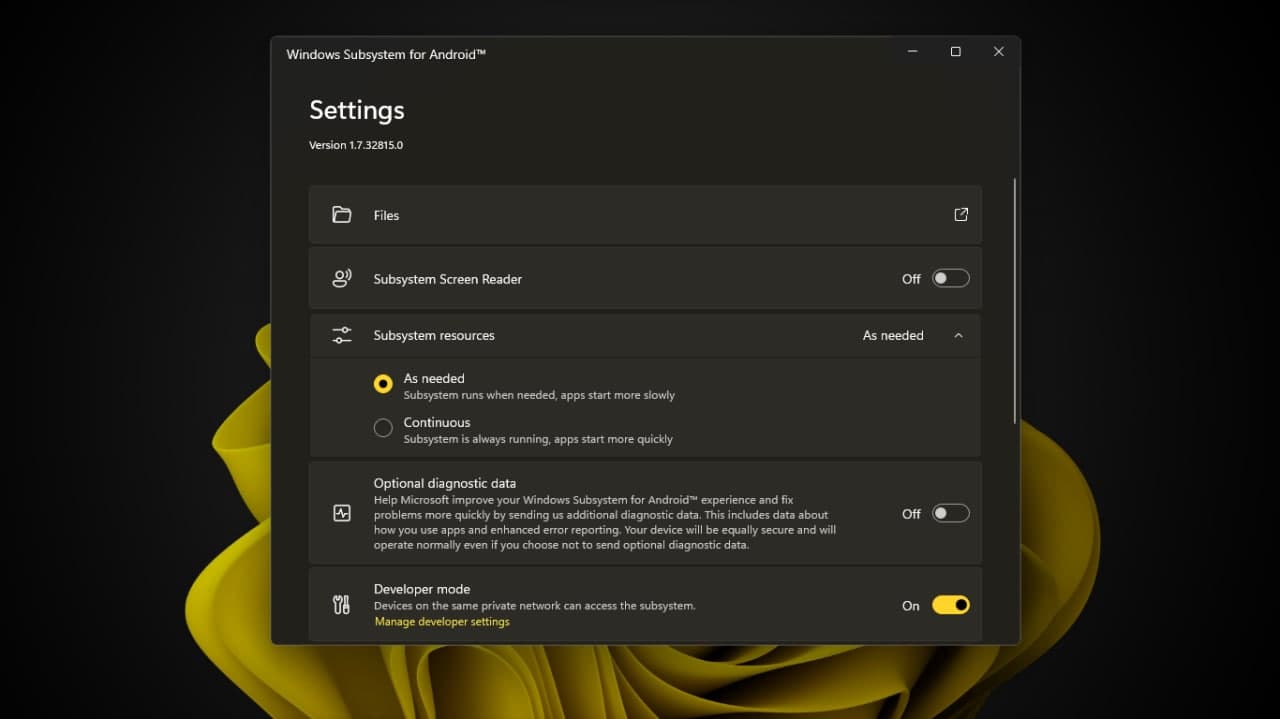Click the minimize icon on the window

pos(911,51)
